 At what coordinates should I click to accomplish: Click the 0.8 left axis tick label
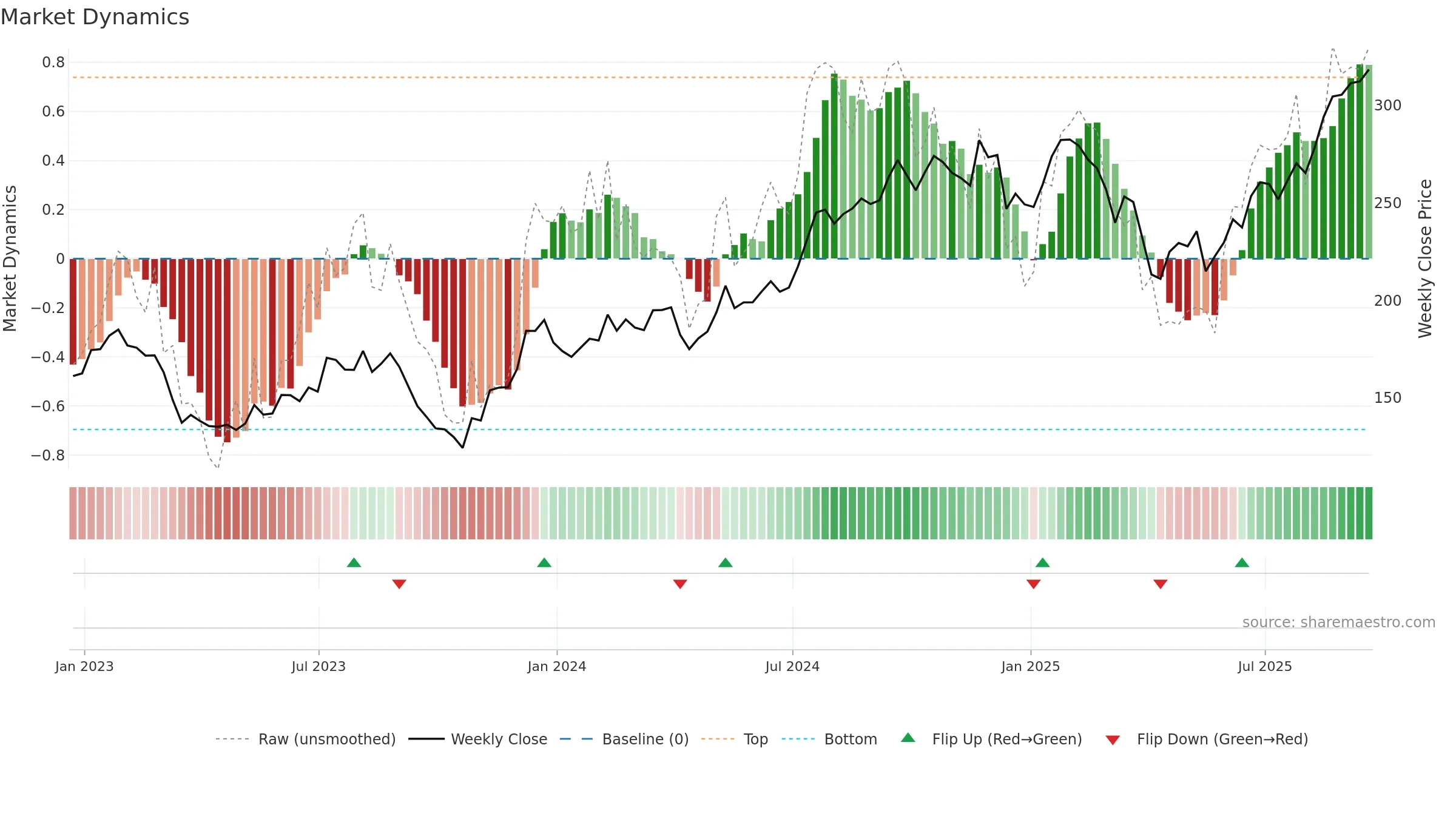pyautogui.click(x=53, y=62)
